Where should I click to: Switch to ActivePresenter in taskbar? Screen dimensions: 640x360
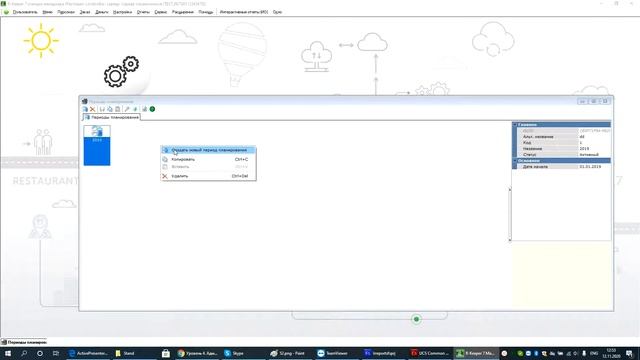click(89, 353)
